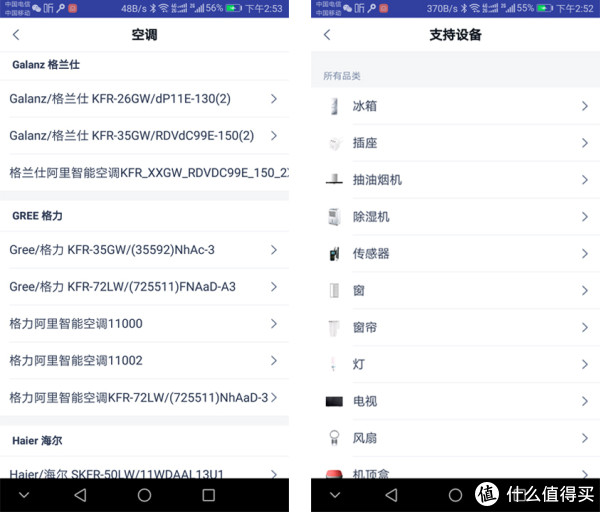This screenshot has width=600, height=512.
Task: Select 格兰仕阿里智能空调KFR_XXGW_RDVDC99E_150_2 entry
Action: point(144,173)
